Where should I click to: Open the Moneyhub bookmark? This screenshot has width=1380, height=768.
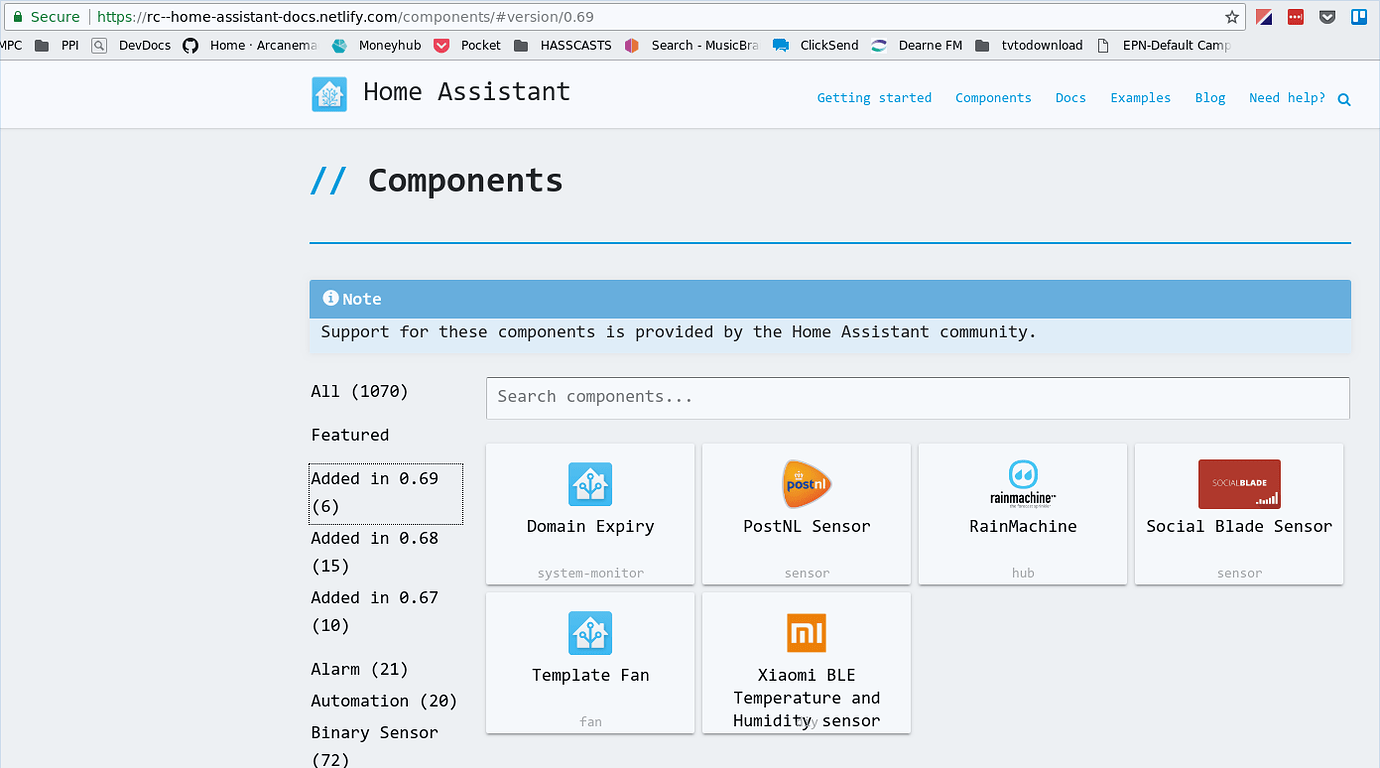click(378, 45)
